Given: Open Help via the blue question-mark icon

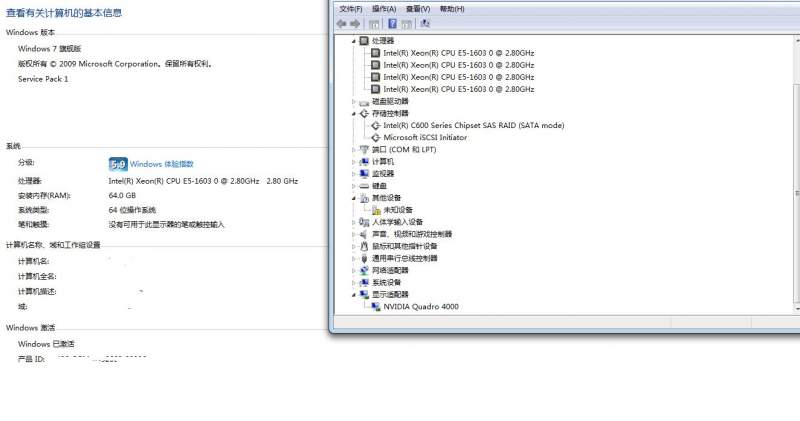Looking at the screenshot, I should [392, 23].
